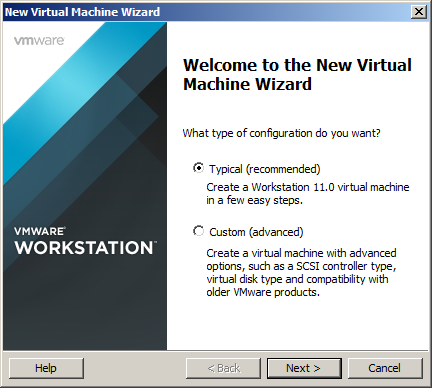The height and width of the screenshot is (388, 432).
Task: Click the Next > button
Action: (x=304, y=368)
